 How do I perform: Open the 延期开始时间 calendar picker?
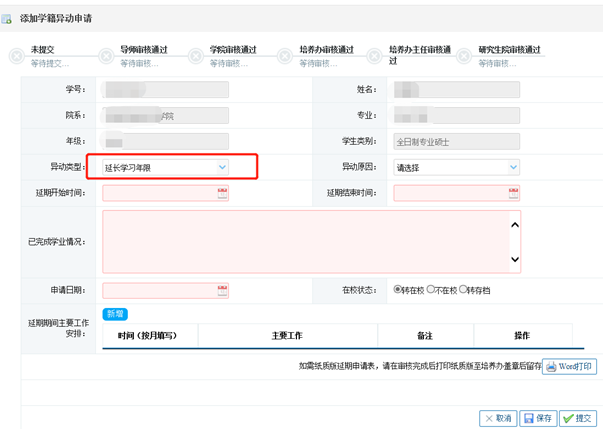click(222, 193)
